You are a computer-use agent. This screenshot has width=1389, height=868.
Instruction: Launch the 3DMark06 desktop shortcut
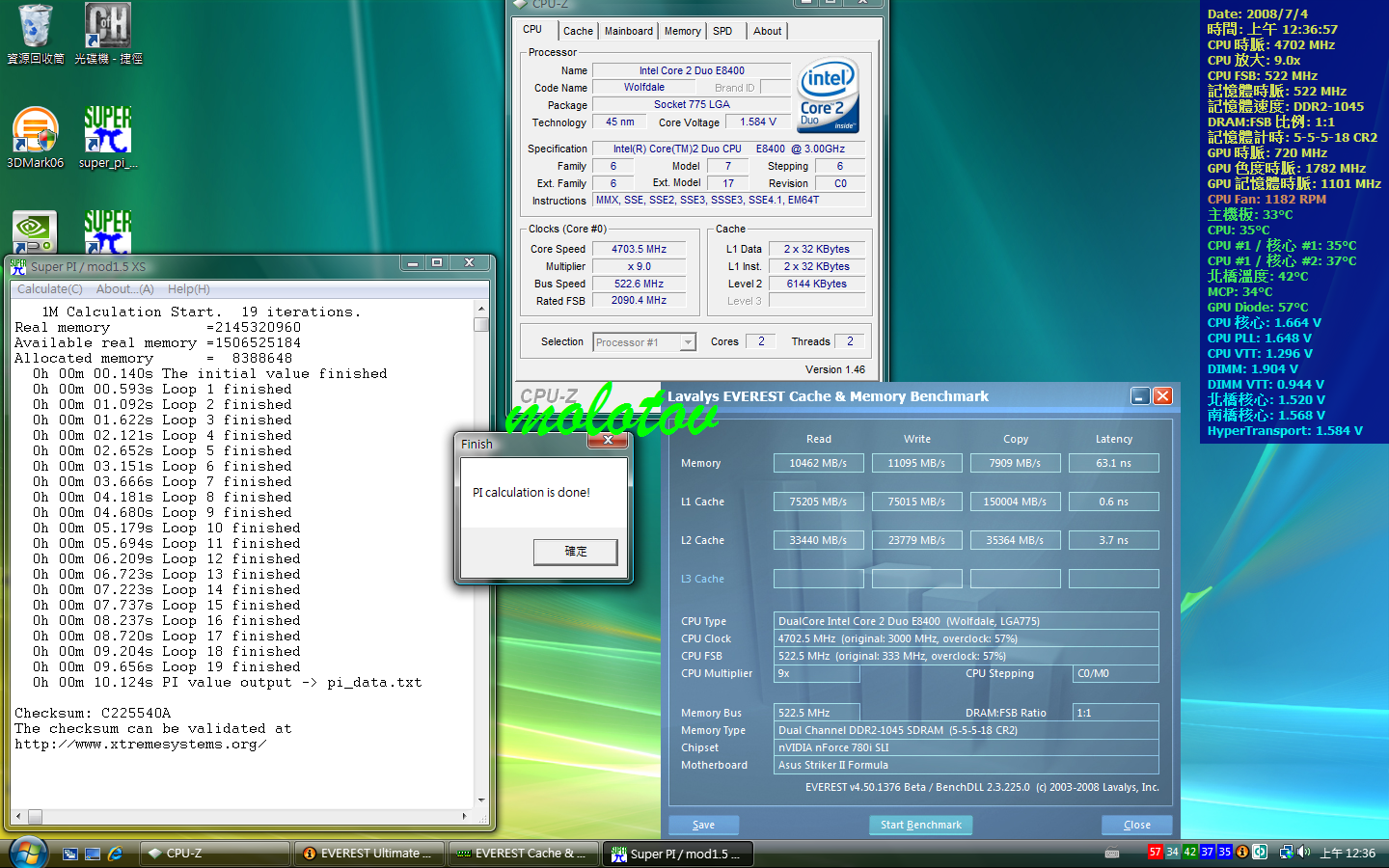tap(36, 138)
